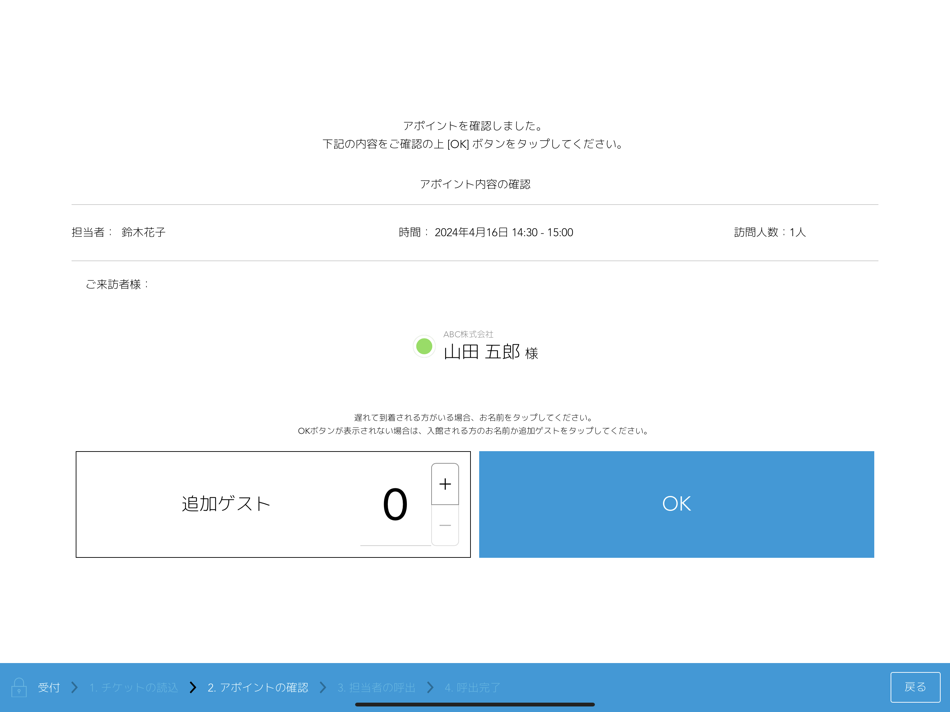
Task: Click the 戻る back button
Action: [x=915, y=687]
